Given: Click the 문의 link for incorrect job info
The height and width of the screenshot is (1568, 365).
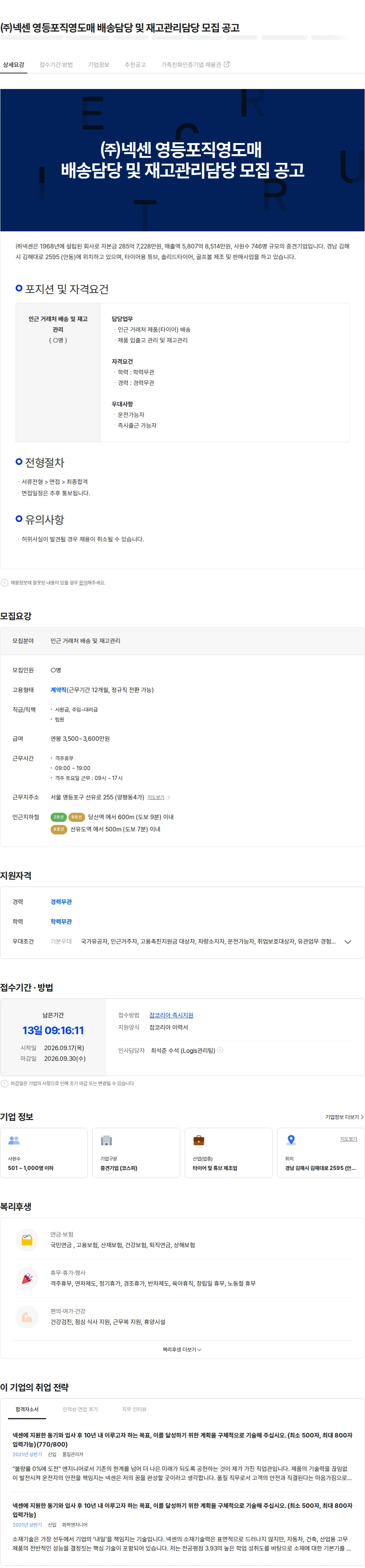Looking at the screenshot, I should [x=83, y=583].
